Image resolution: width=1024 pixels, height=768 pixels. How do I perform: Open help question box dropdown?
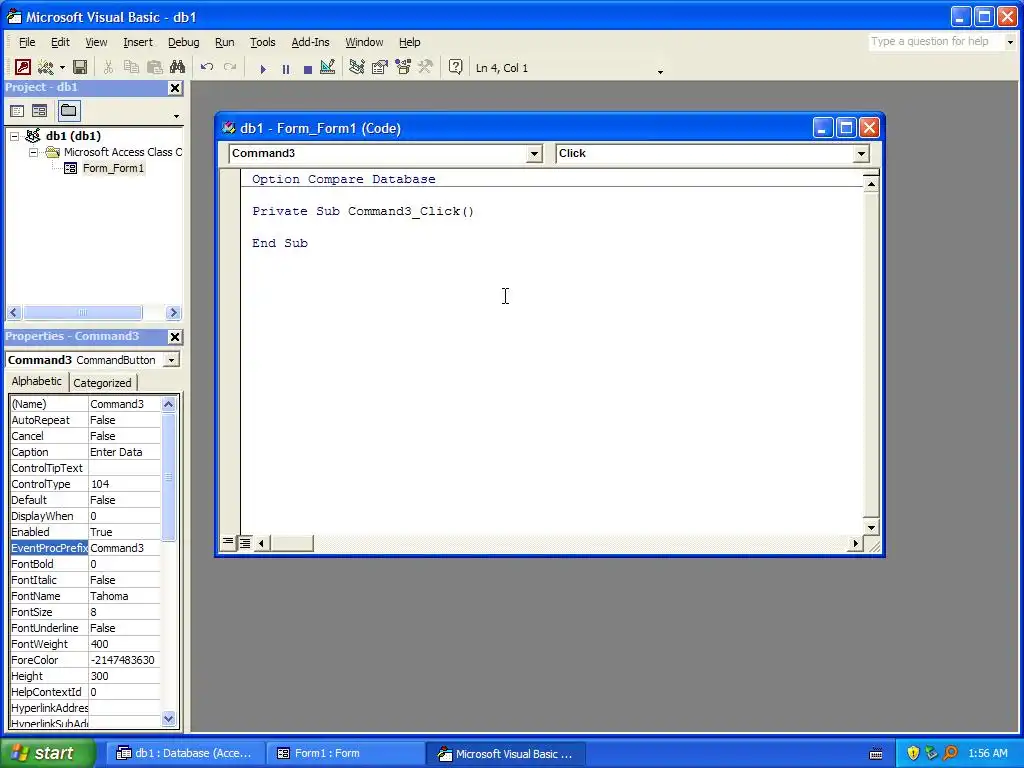click(1010, 42)
